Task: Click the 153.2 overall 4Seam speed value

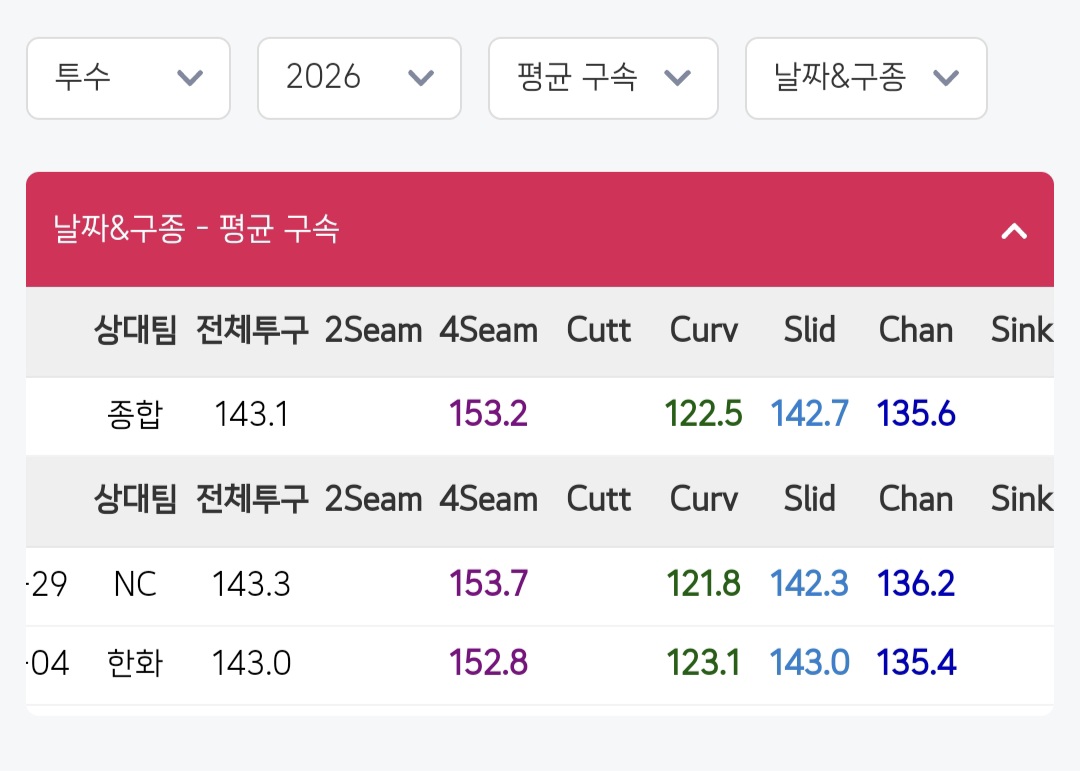Action: pos(488,415)
